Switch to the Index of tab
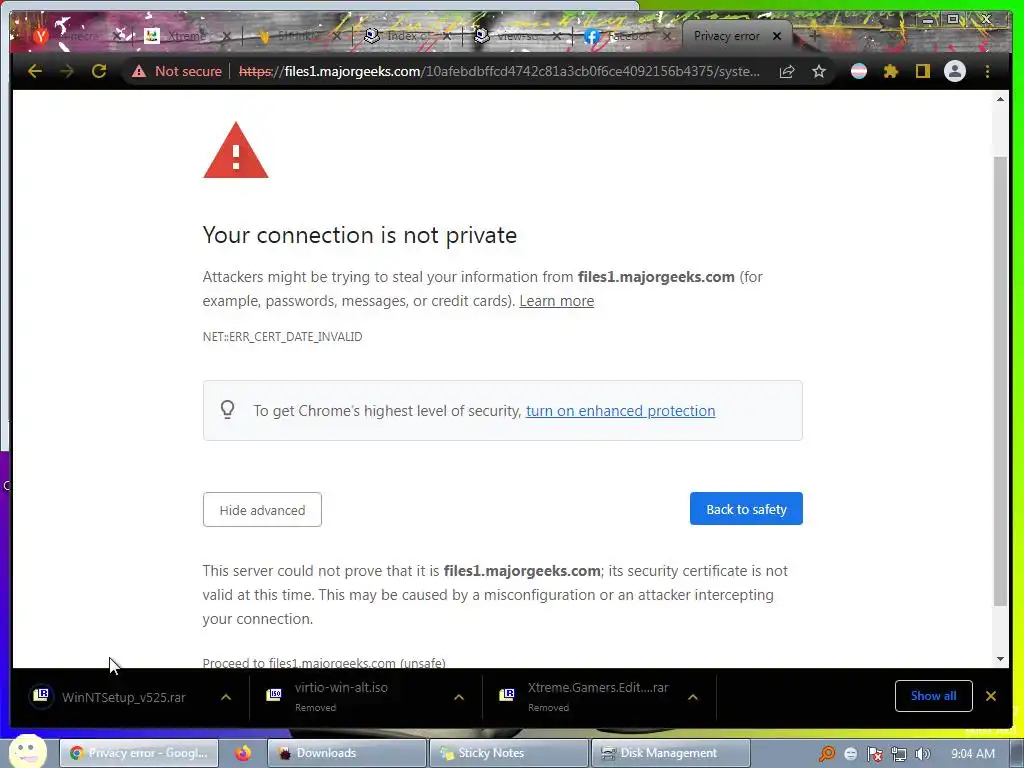This screenshot has height=768, width=1024. point(400,37)
